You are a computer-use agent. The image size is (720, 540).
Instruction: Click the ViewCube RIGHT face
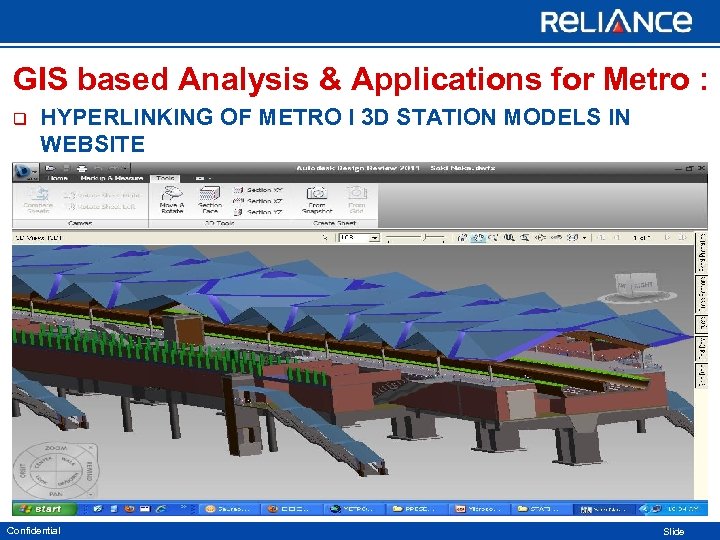tap(644, 285)
